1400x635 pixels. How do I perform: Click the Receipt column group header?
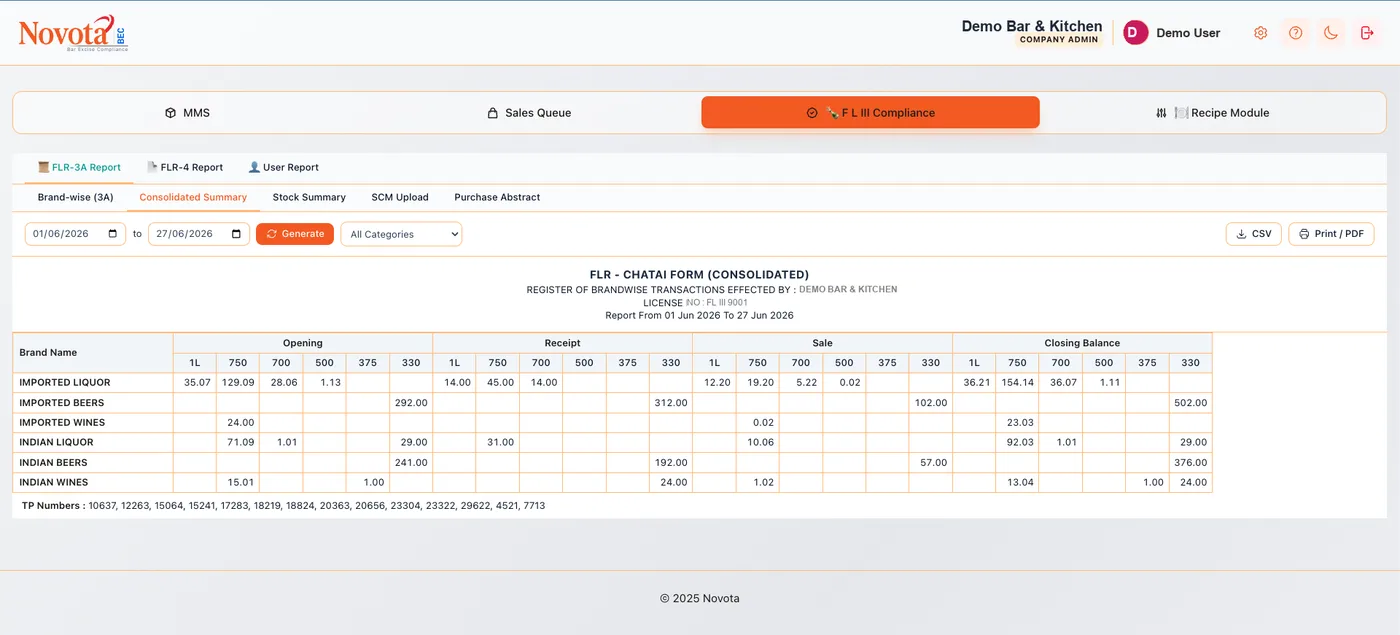(x=562, y=343)
